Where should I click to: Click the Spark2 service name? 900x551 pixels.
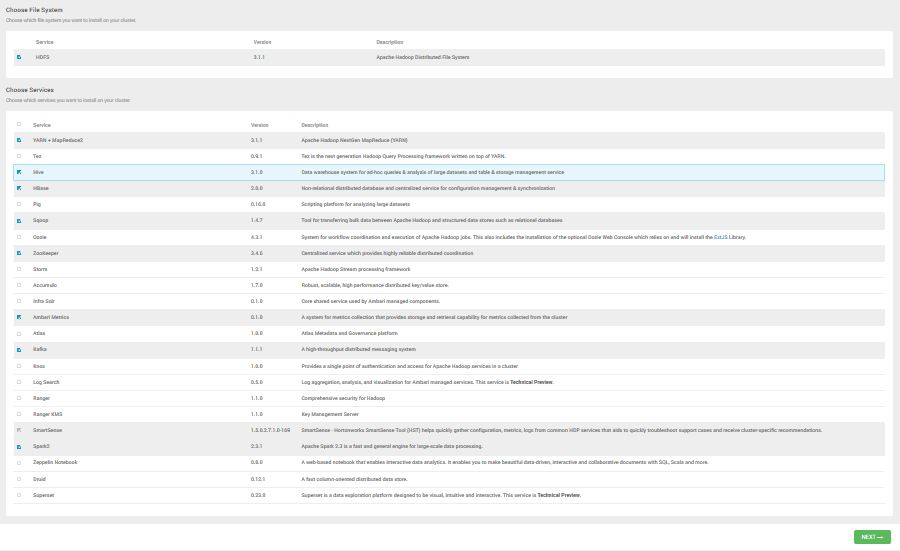[41, 447]
